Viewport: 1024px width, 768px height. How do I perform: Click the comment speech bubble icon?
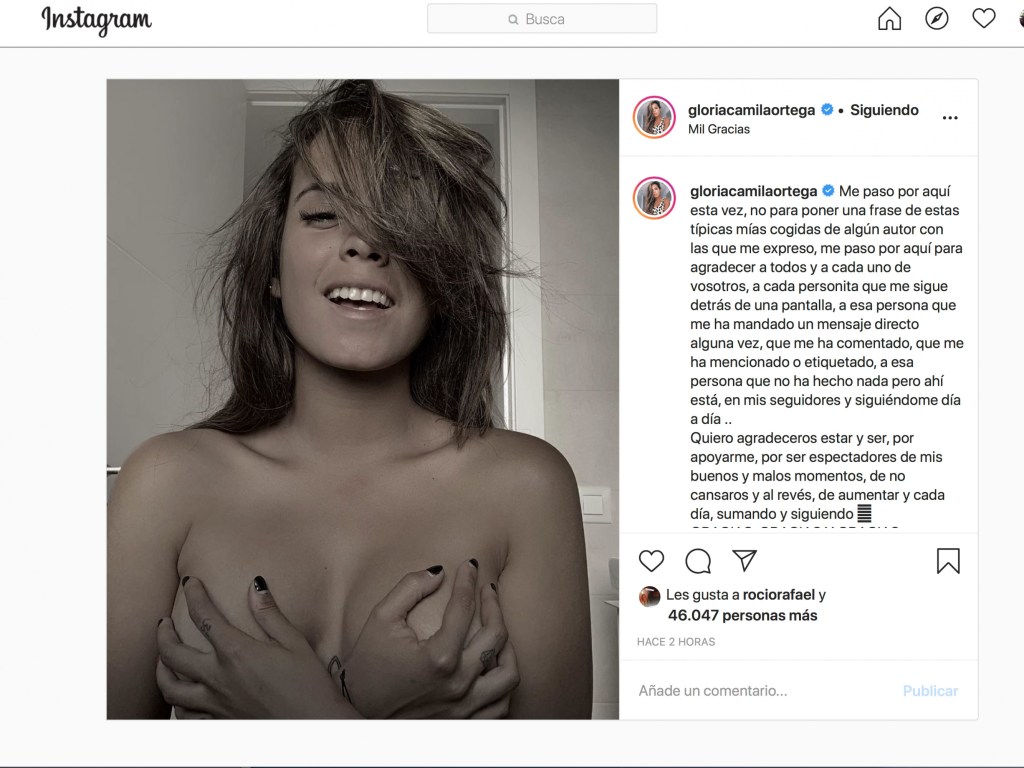[x=698, y=560]
